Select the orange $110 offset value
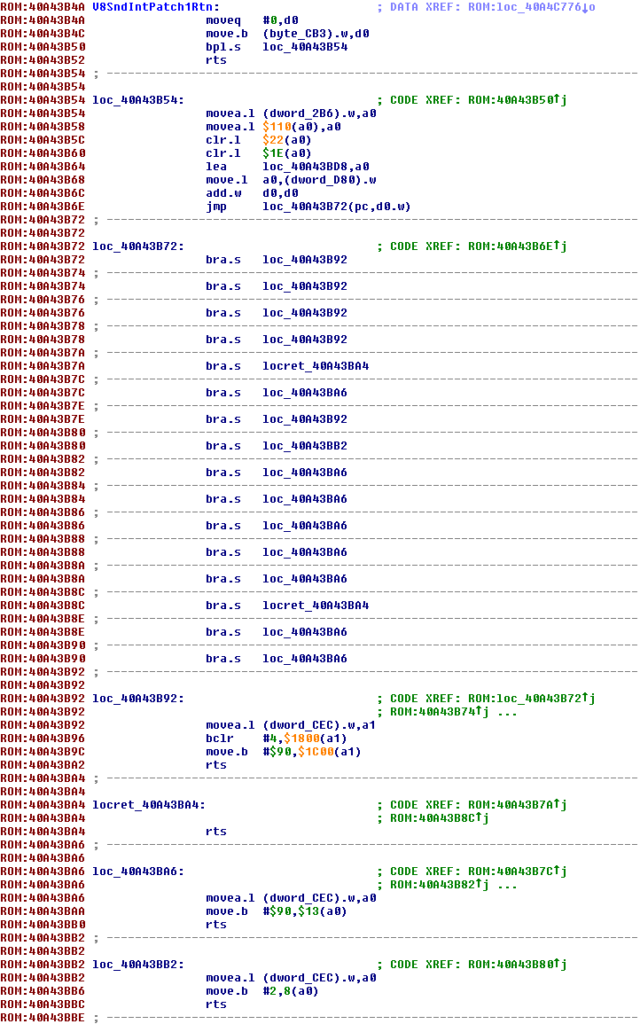The width and height of the screenshot is (640, 1024). [x=274, y=127]
